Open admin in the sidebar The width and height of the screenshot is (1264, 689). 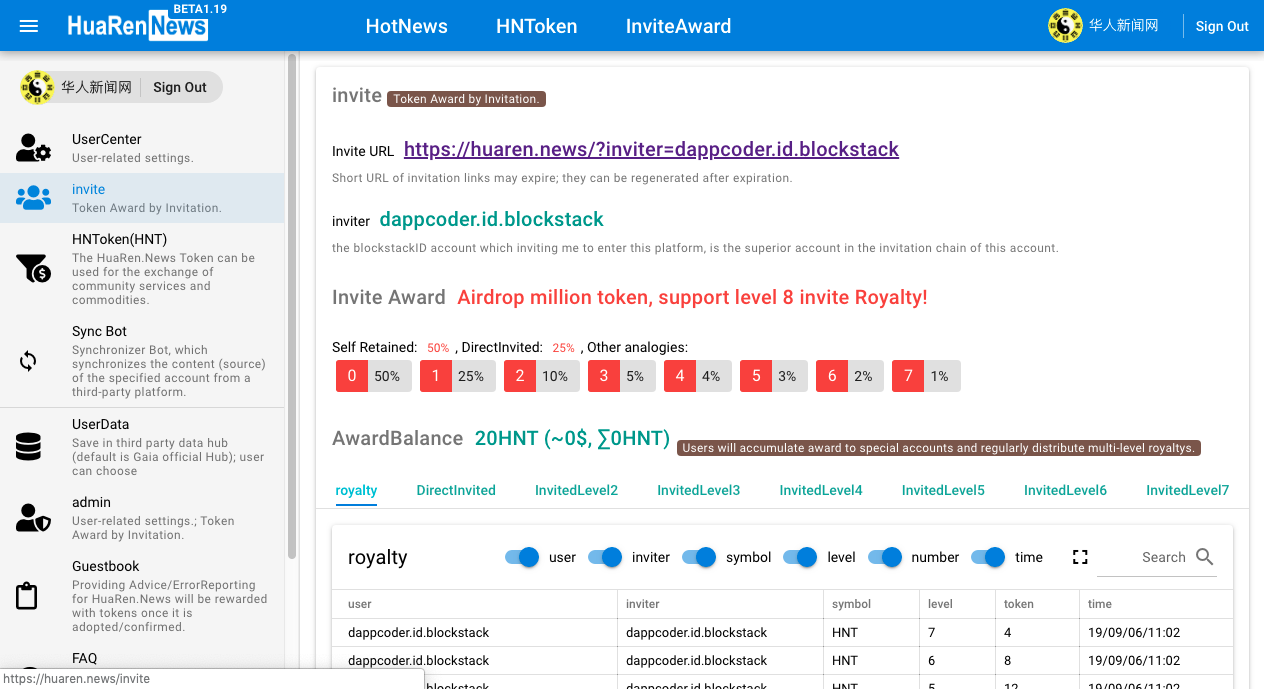click(142, 518)
